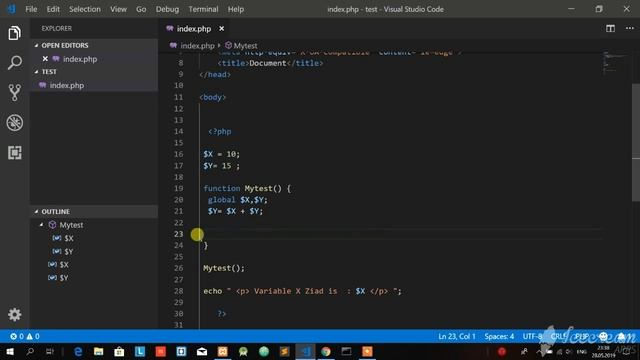Image resolution: width=640 pixels, height=360 pixels.
Task: Click the vertical editor scrollbar
Action: pos(636,142)
